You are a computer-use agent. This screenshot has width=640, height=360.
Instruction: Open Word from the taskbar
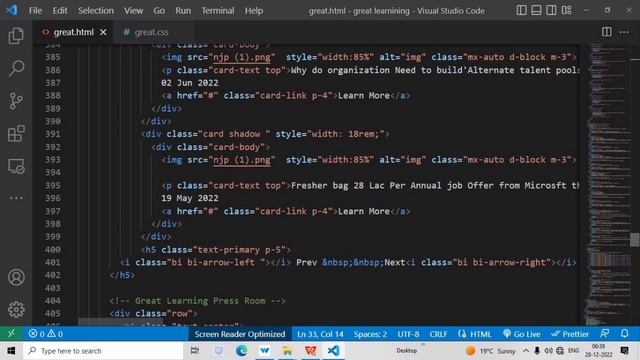point(264,351)
